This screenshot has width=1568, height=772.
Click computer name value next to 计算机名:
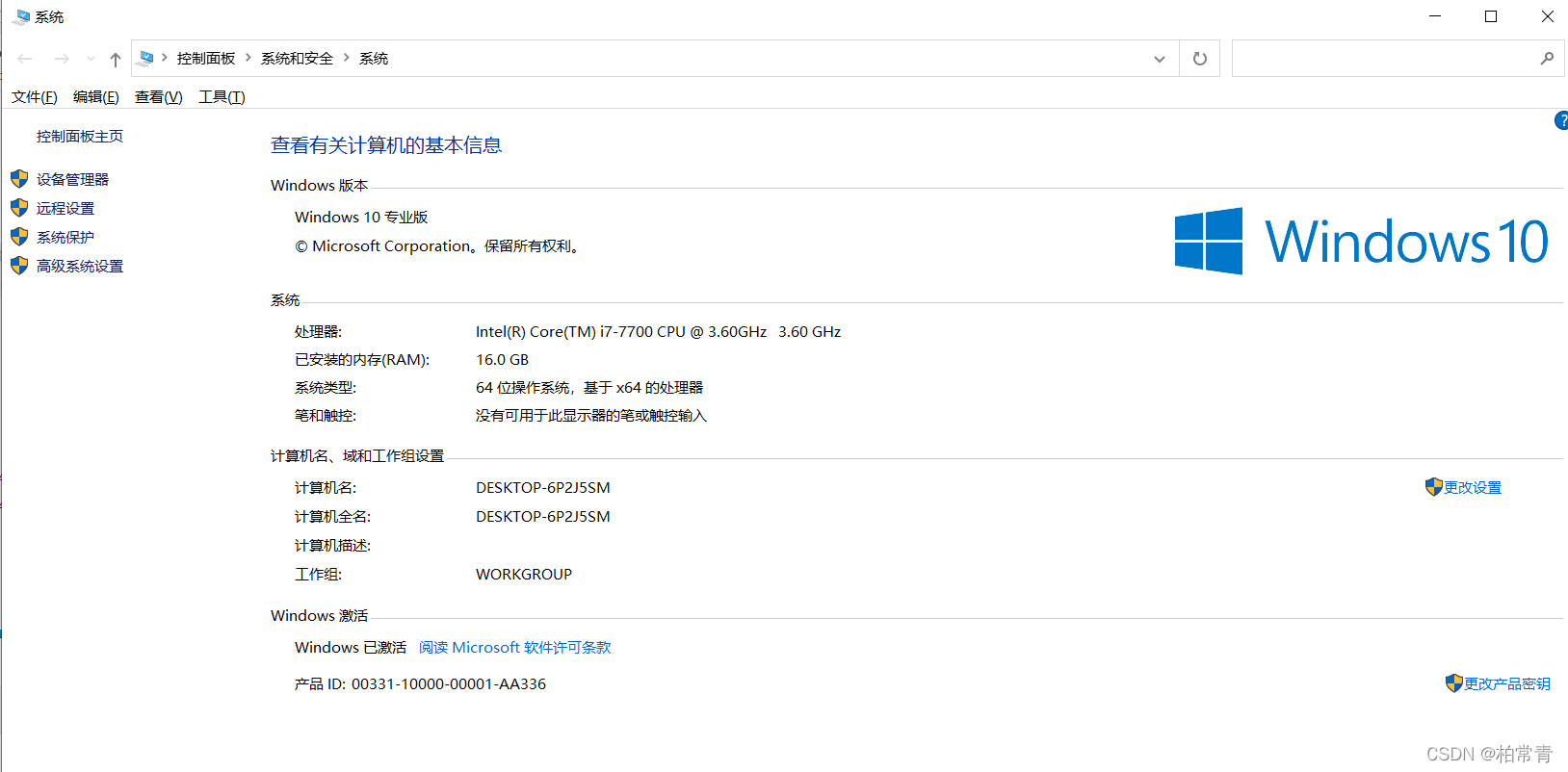coord(543,487)
